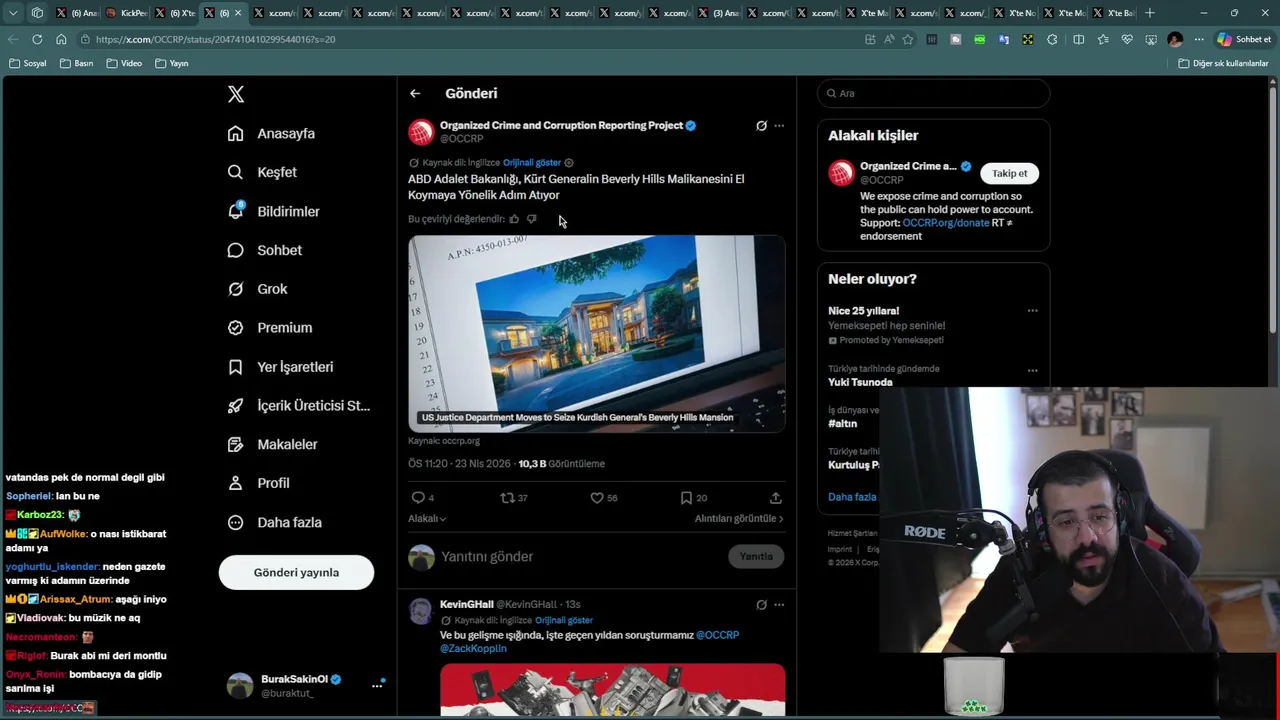Open three-dot menu on KevinGHall reply
Screen dimensions: 1280x720
[779, 605]
